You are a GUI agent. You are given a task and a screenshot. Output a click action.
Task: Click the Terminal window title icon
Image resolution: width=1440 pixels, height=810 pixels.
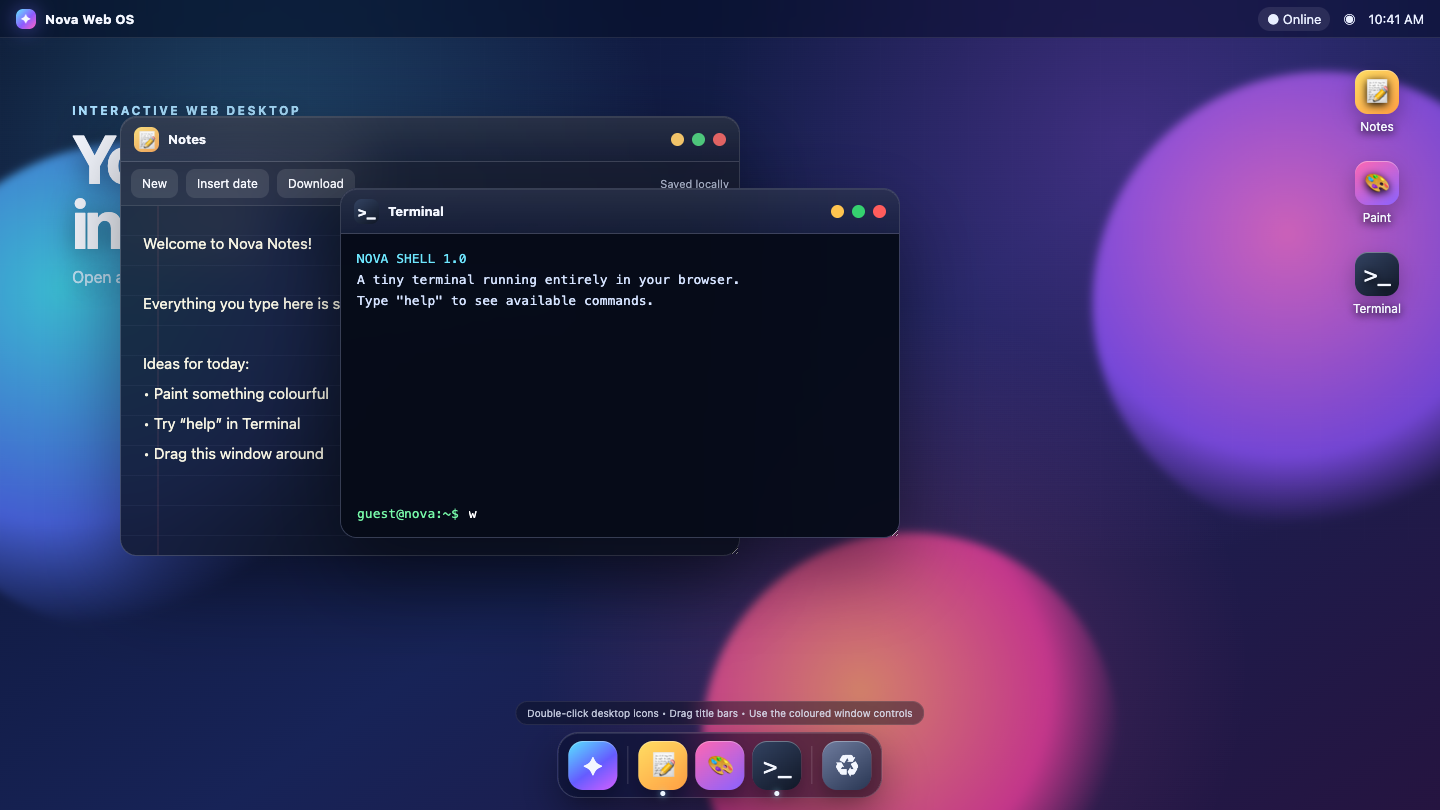(367, 212)
